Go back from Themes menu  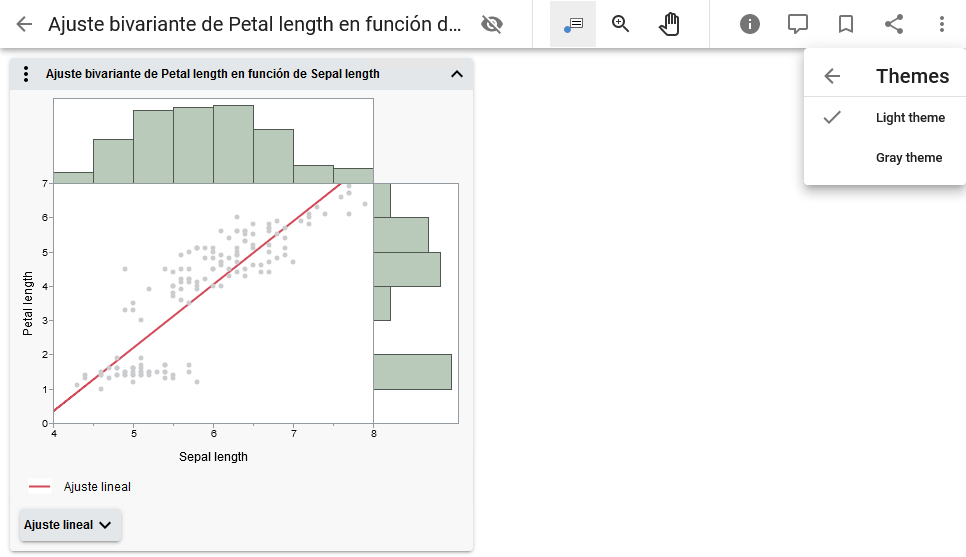(832, 76)
